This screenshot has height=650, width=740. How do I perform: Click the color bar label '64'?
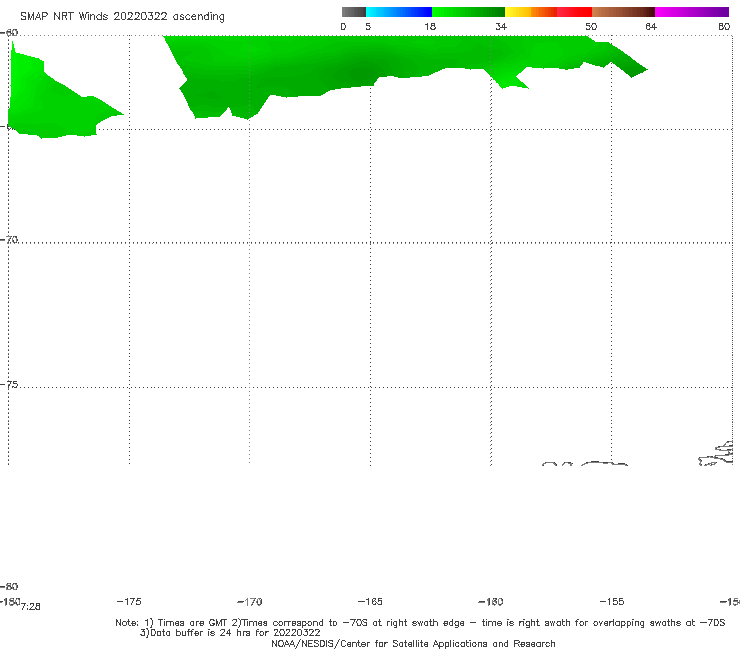(x=651, y=26)
